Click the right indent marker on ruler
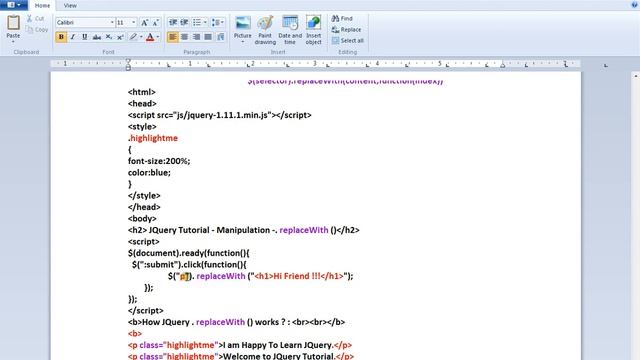Image resolution: width=640 pixels, height=360 pixels. pyautogui.click(x=503, y=65)
